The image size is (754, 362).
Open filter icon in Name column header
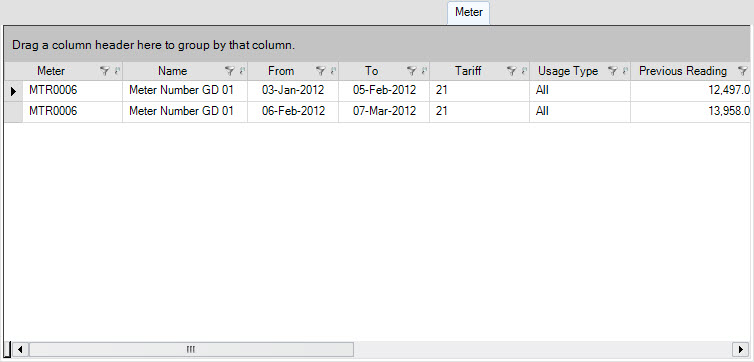229,71
